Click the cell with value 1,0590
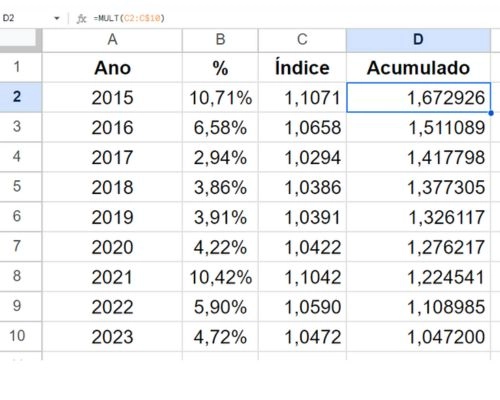The height and width of the screenshot is (400, 500). [x=302, y=307]
